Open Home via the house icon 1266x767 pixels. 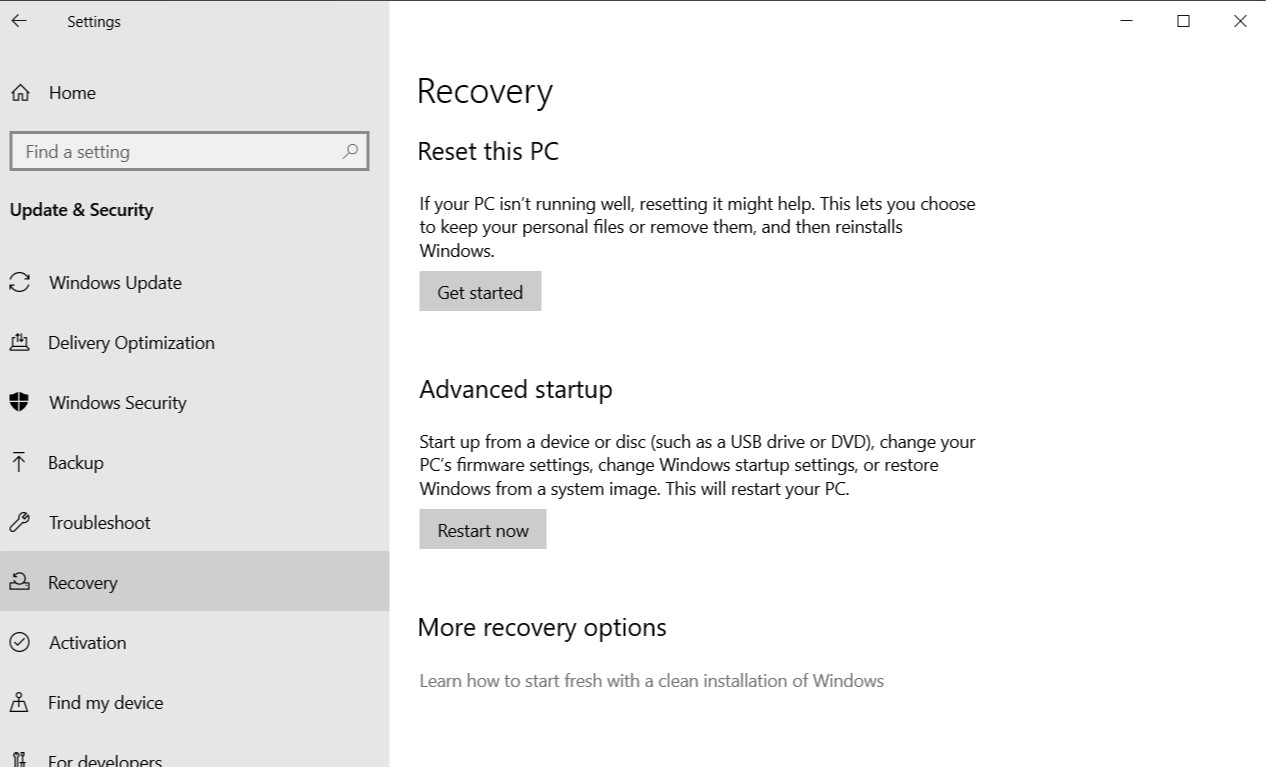20,93
